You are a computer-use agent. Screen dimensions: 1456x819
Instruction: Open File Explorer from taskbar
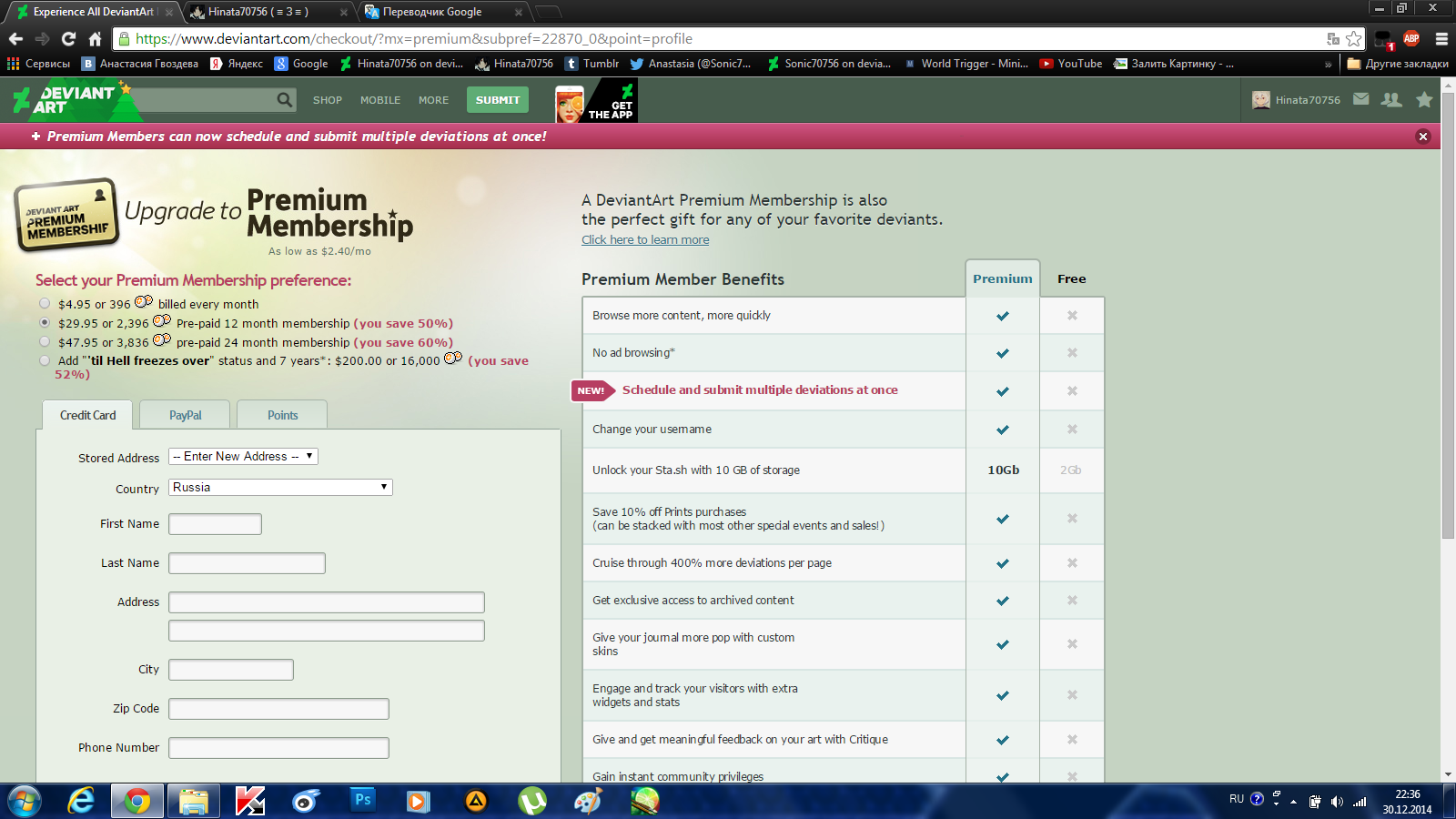(x=194, y=801)
